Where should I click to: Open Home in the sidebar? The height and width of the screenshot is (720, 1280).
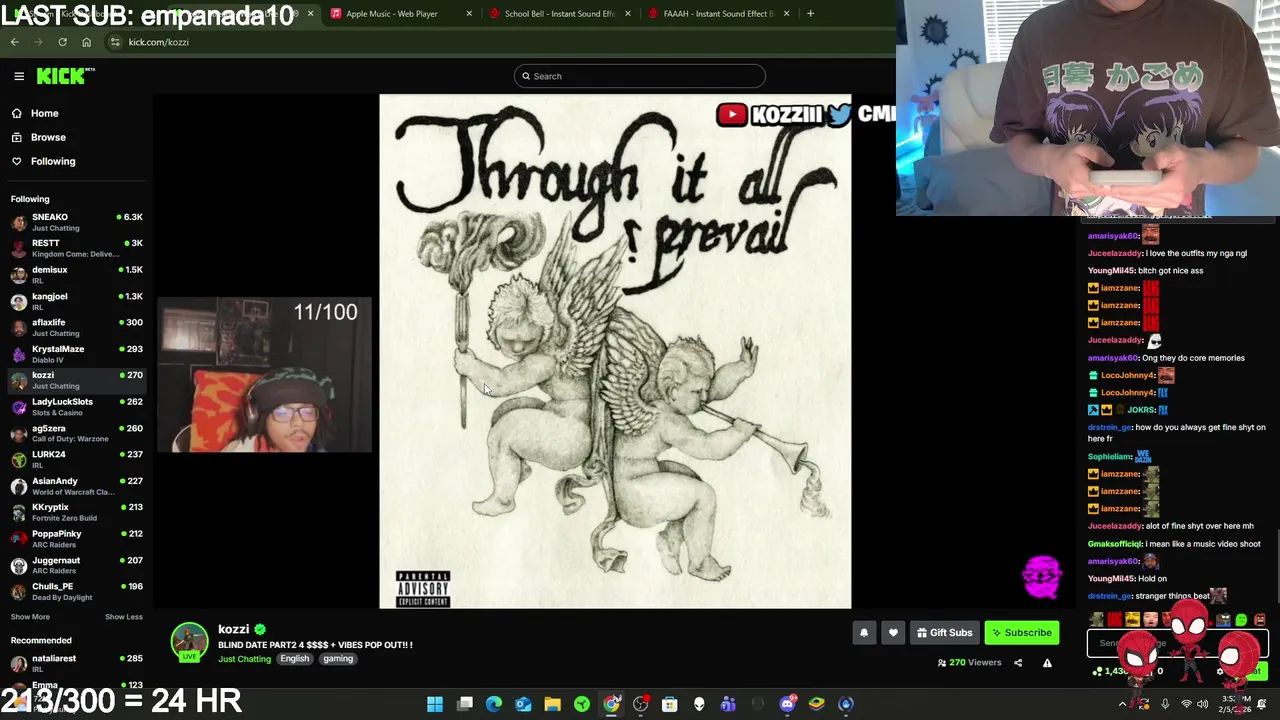44,113
